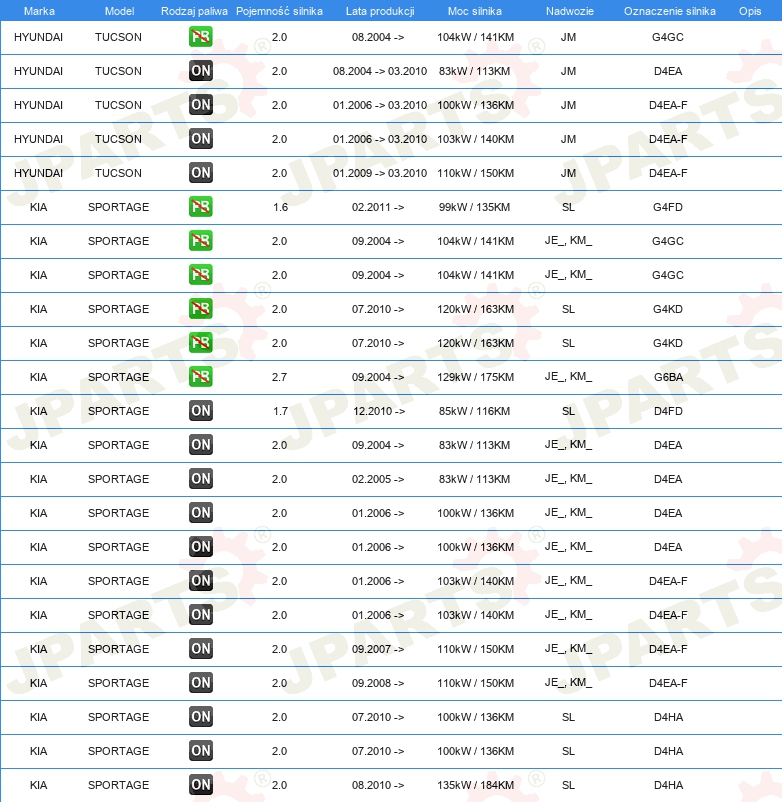Click the ON diesel icon in the Kia 09.2008 row
Image resolution: width=782 pixels, height=802 pixels.
coord(200,683)
